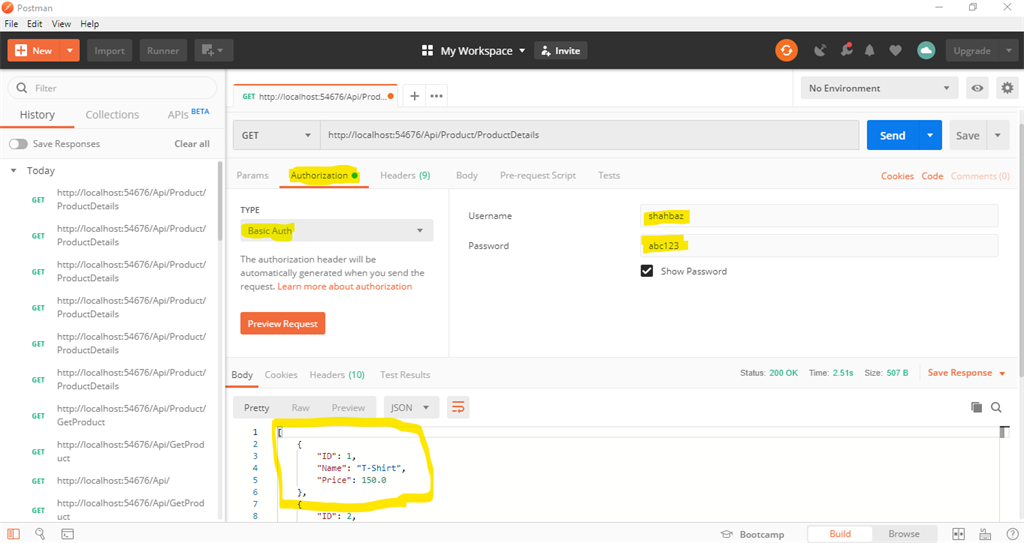
Task: Click the sidebar filter search icon
Action: tap(22, 88)
